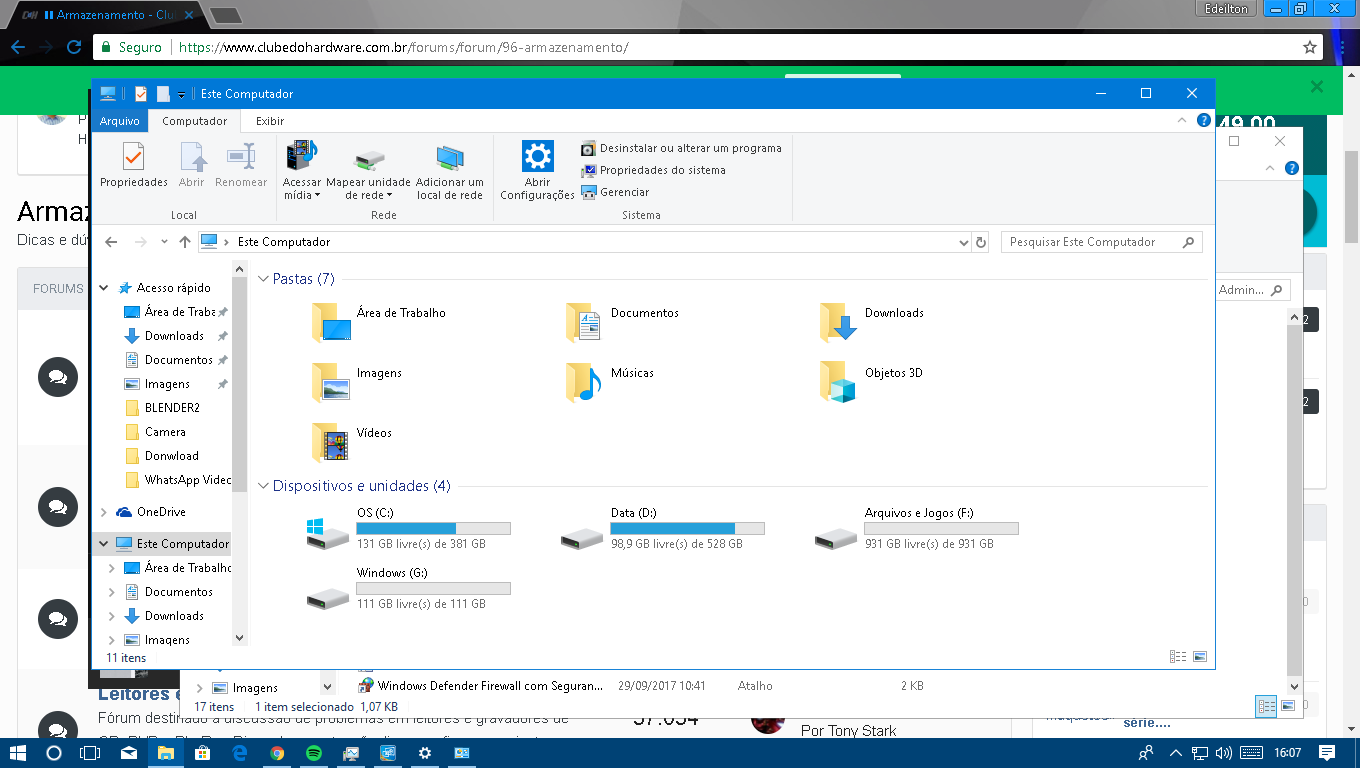
Task: Close the green banner in Chrome
Action: click(1317, 87)
